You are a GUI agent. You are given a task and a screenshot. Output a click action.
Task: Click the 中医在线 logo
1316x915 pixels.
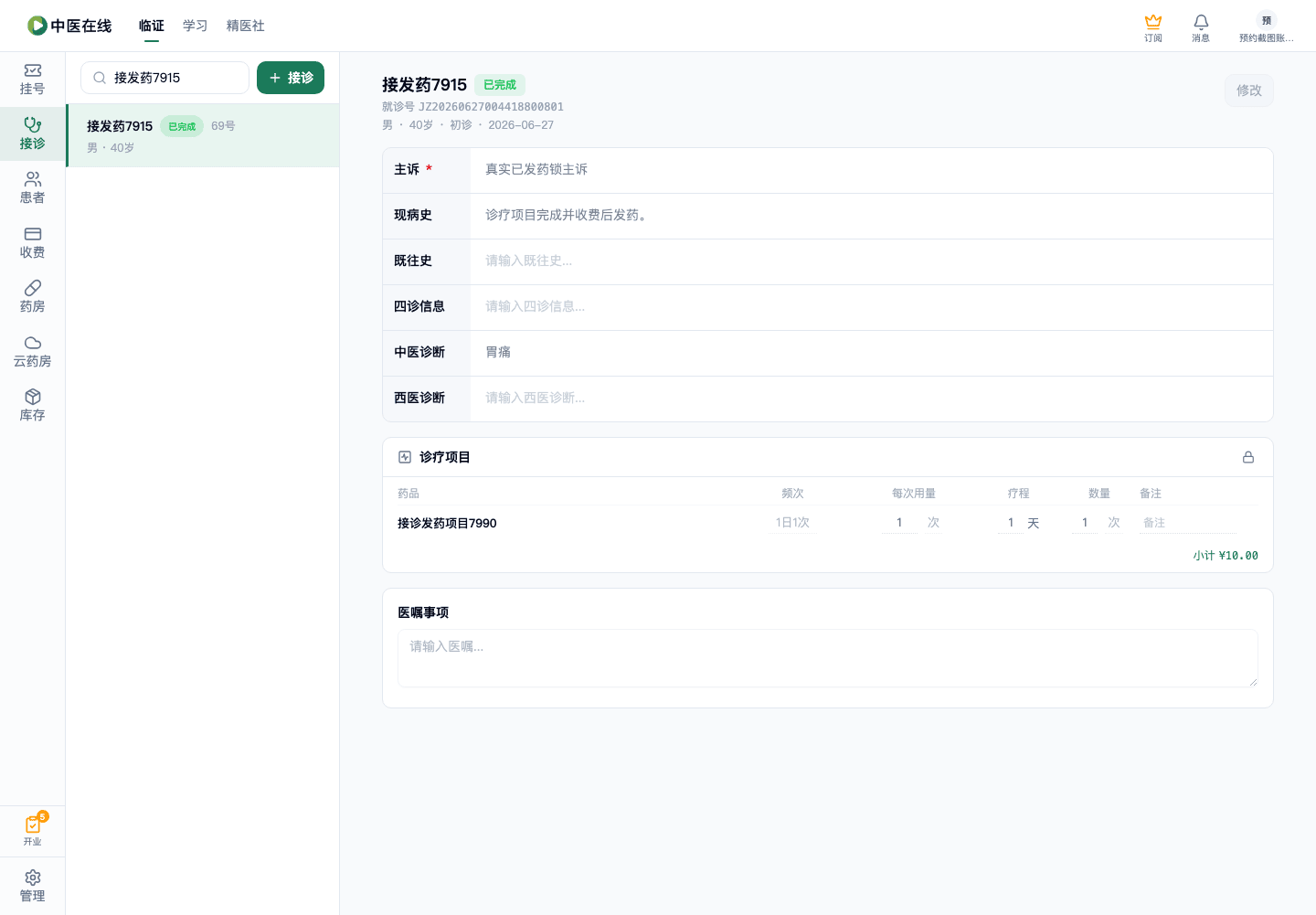69,26
